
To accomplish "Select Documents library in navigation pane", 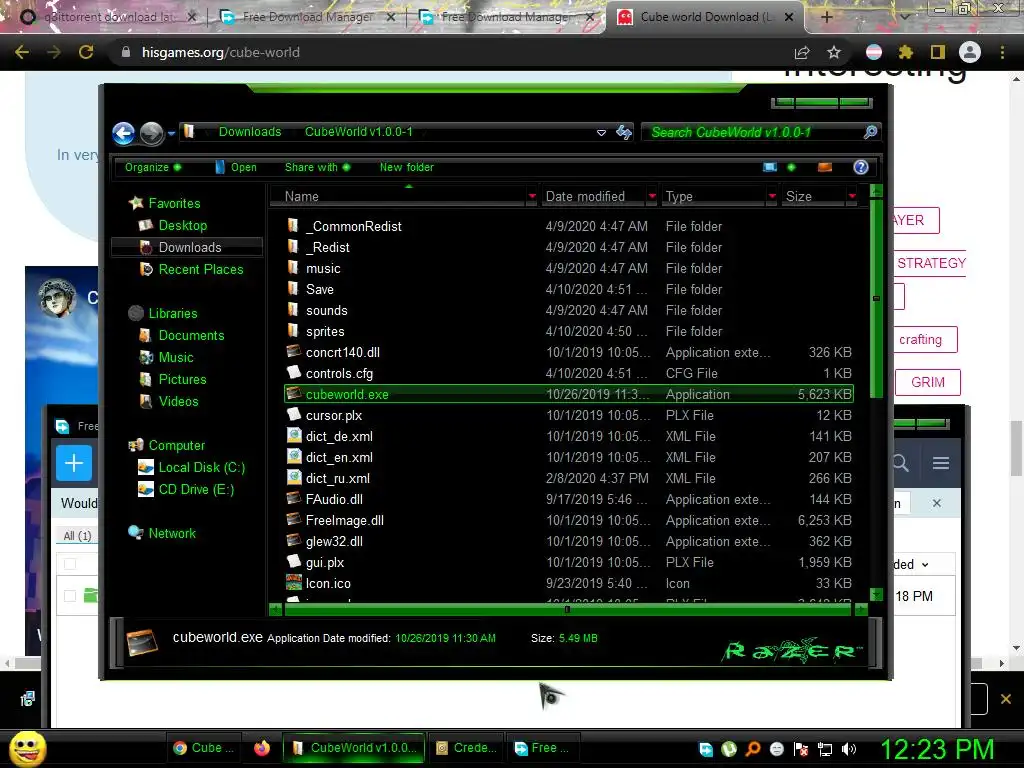I will 182,335.
